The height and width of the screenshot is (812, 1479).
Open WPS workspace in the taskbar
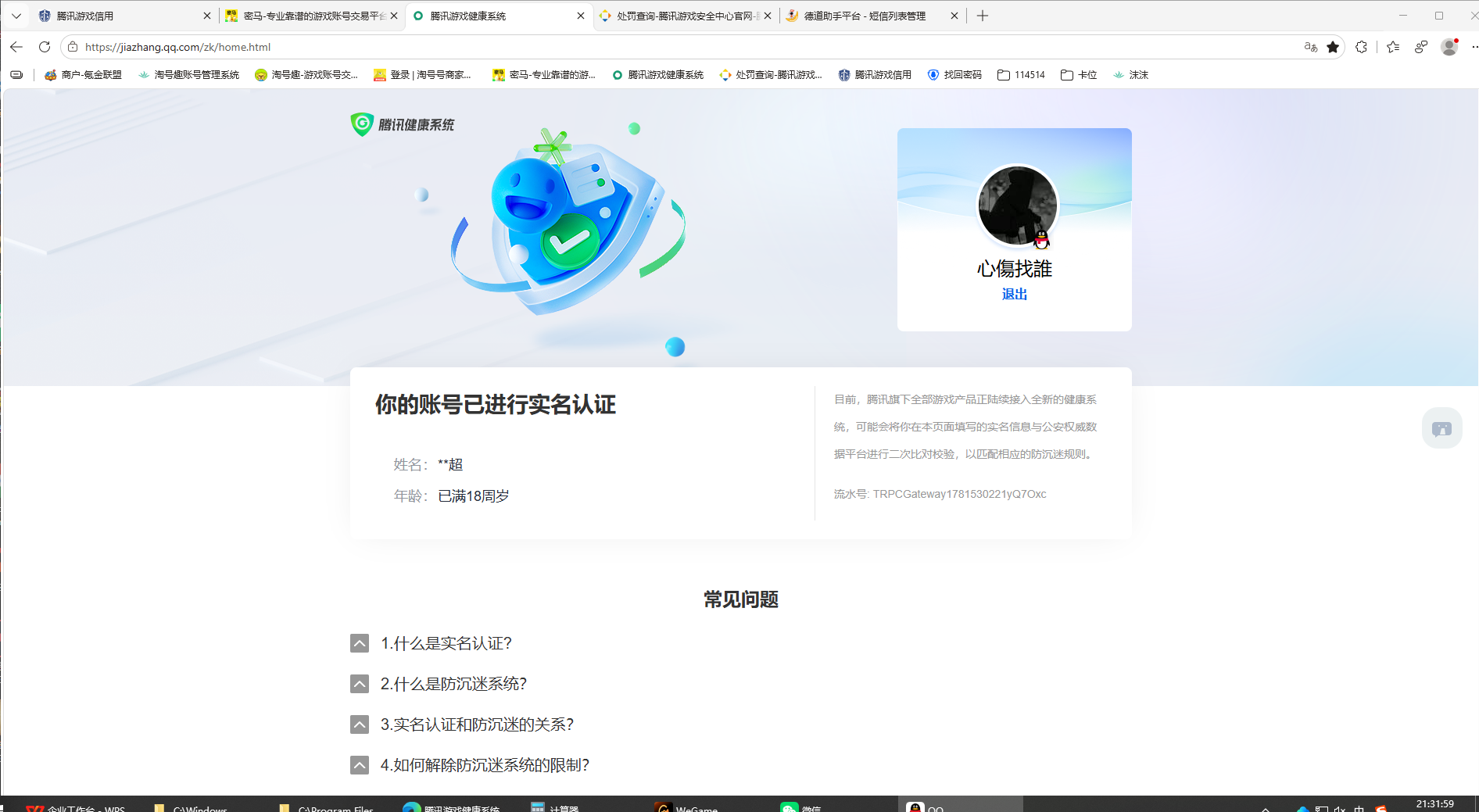(76, 807)
